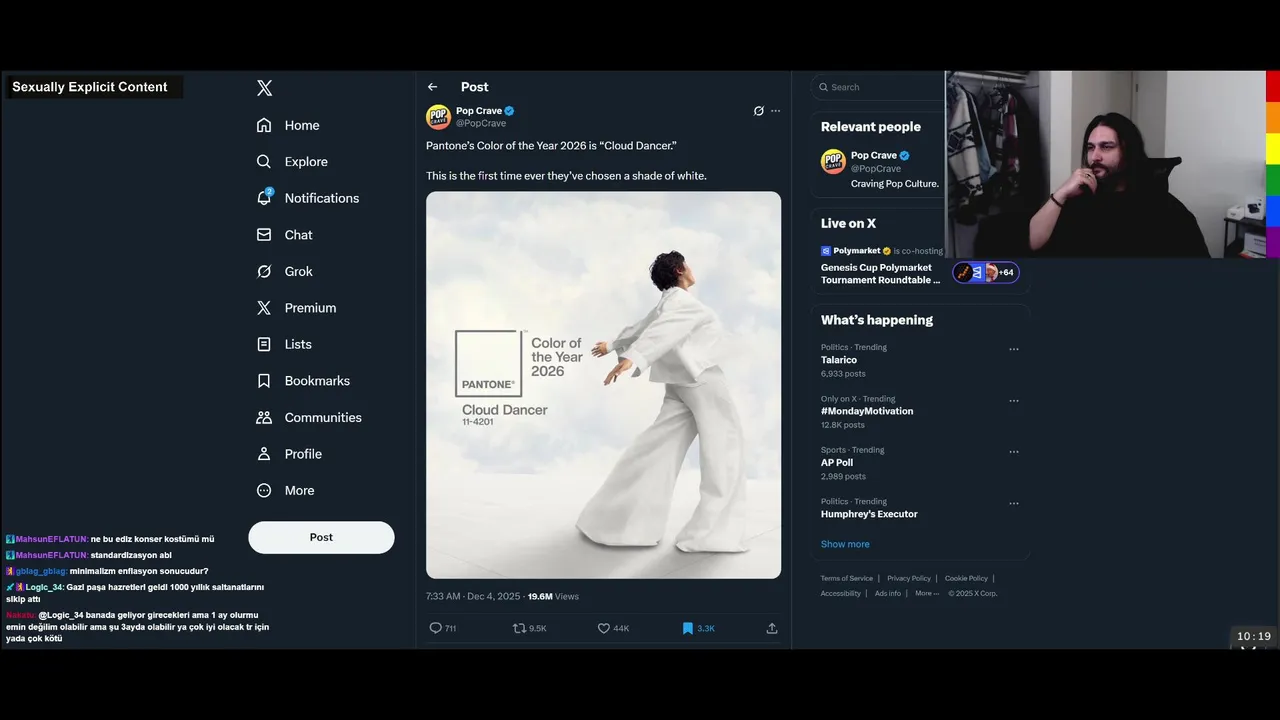Viewport: 1280px width, 720px height.
Task: Expand the footer More menu
Action: pyautogui.click(x=926, y=593)
